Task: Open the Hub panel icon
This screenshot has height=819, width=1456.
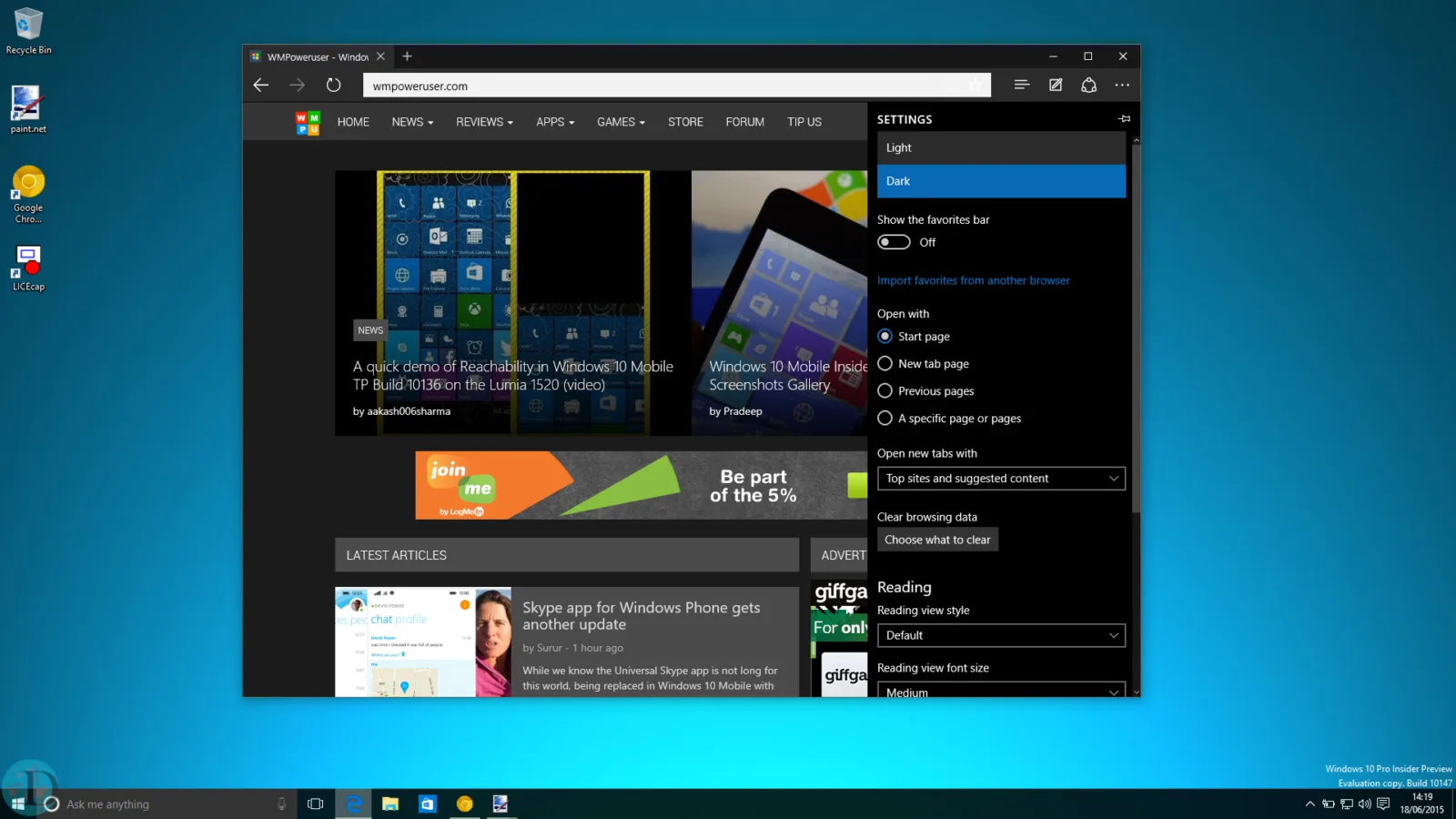Action: pyautogui.click(x=1022, y=85)
